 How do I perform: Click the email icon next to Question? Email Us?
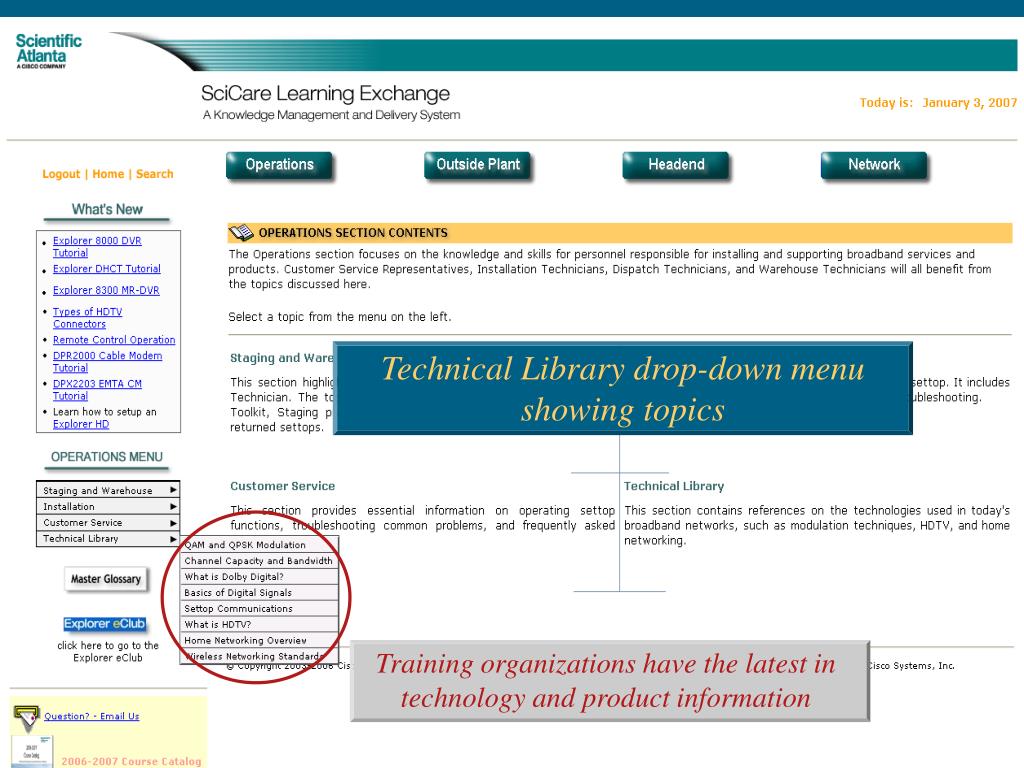coord(26,718)
